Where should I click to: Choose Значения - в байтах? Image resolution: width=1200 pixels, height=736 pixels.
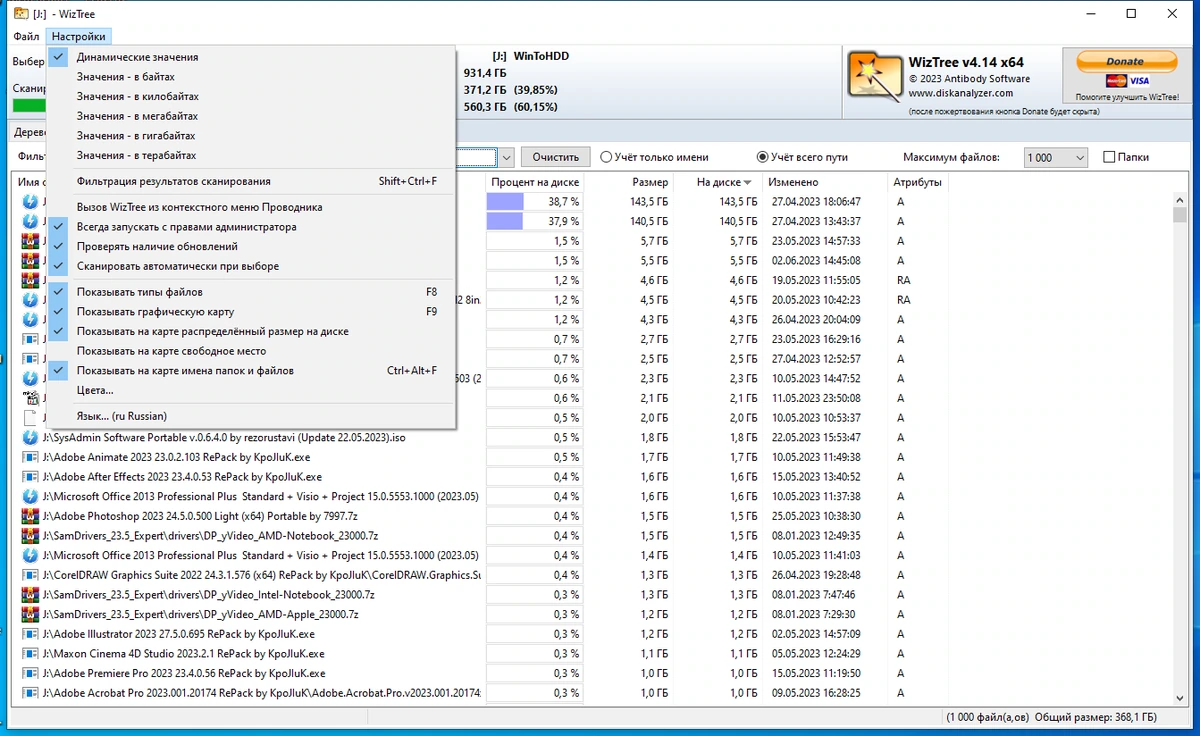tap(251, 77)
